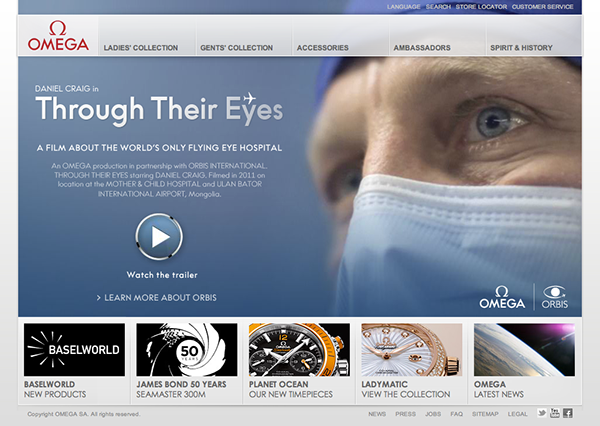Image resolution: width=600 pixels, height=426 pixels.
Task: Click the Watch the trailer text
Action: [162, 275]
